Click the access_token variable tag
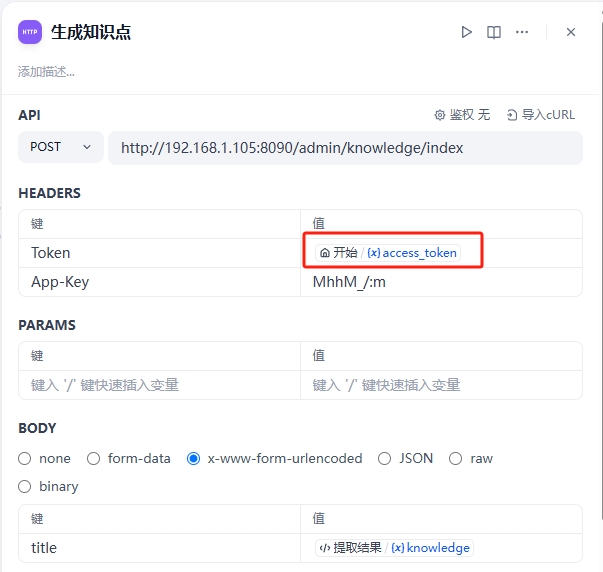The height and width of the screenshot is (572, 603). (x=412, y=253)
